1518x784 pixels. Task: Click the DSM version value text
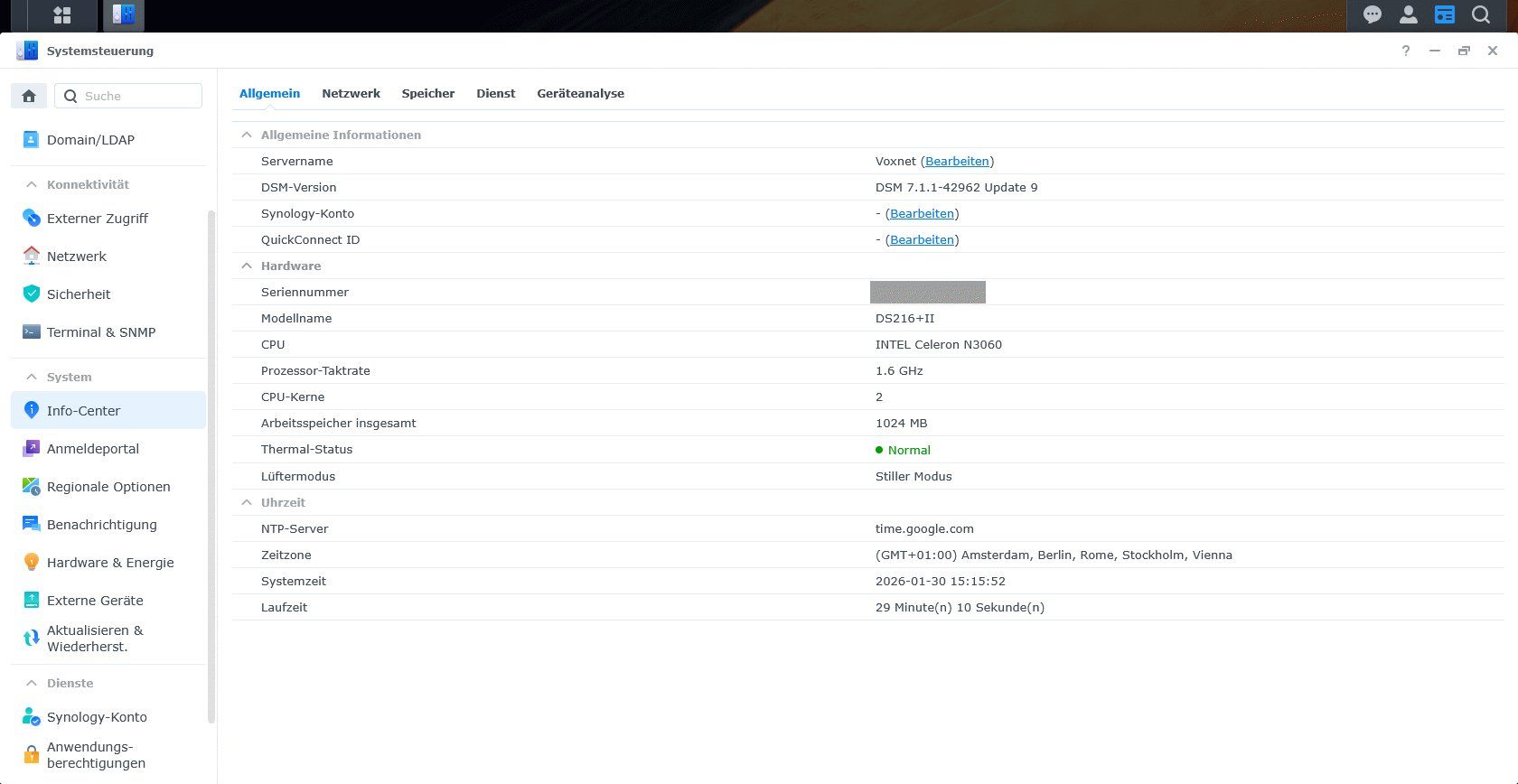pyautogui.click(x=956, y=187)
